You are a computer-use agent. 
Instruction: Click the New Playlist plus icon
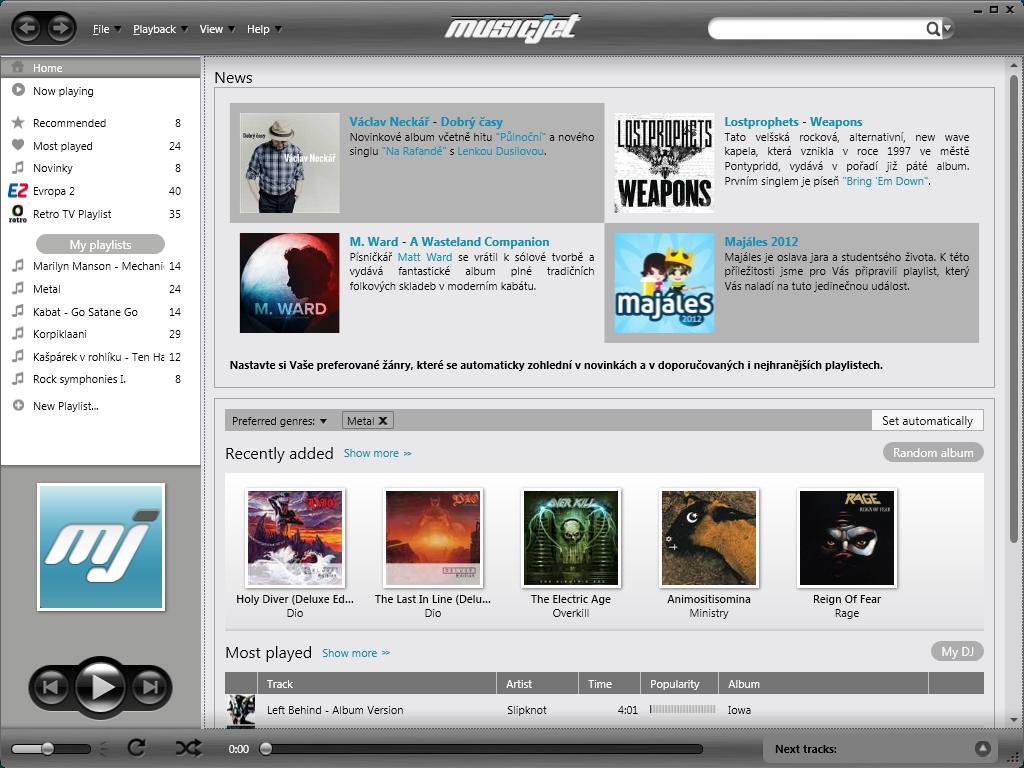(18, 406)
